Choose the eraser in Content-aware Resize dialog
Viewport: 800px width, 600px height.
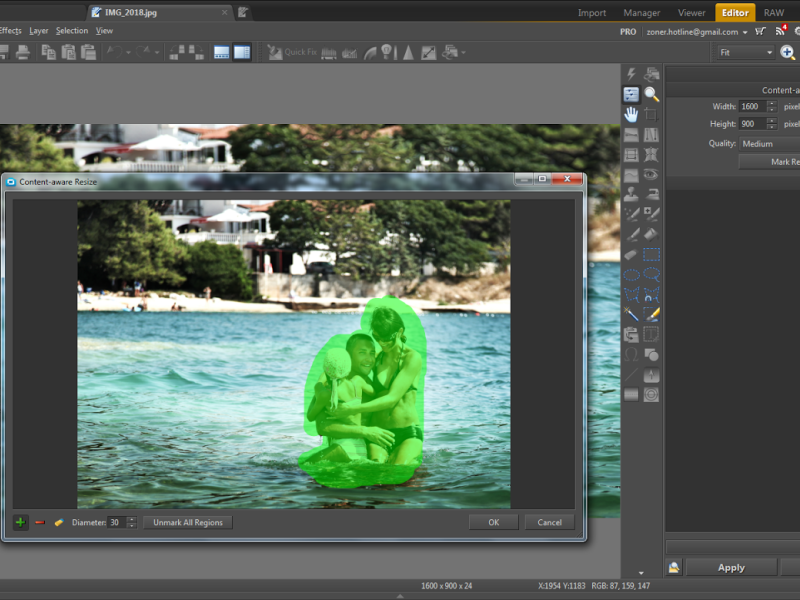[59, 522]
